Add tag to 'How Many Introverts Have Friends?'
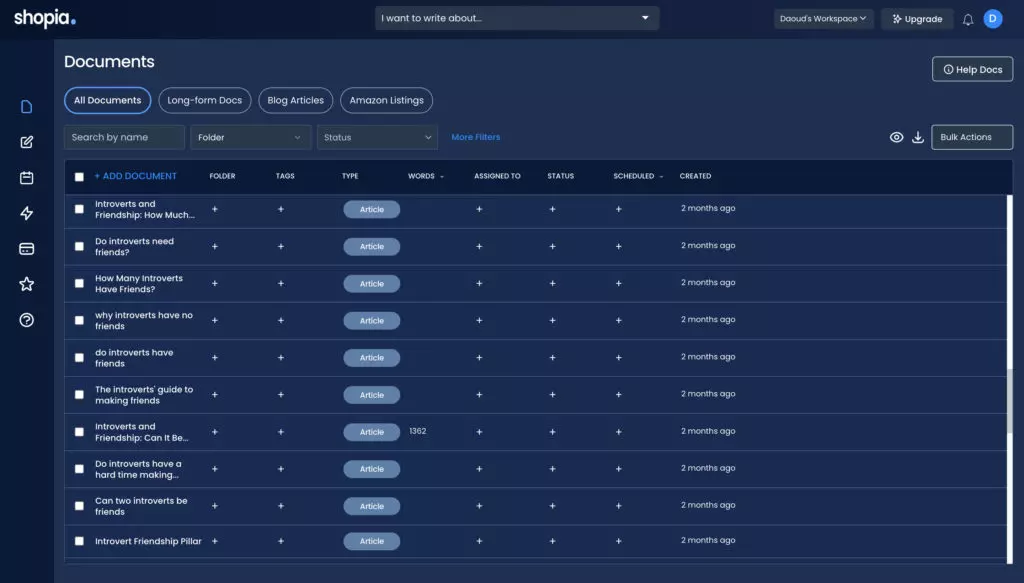Image resolution: width=1024 pixels, height=583 pixels. (x=281, y=283)
